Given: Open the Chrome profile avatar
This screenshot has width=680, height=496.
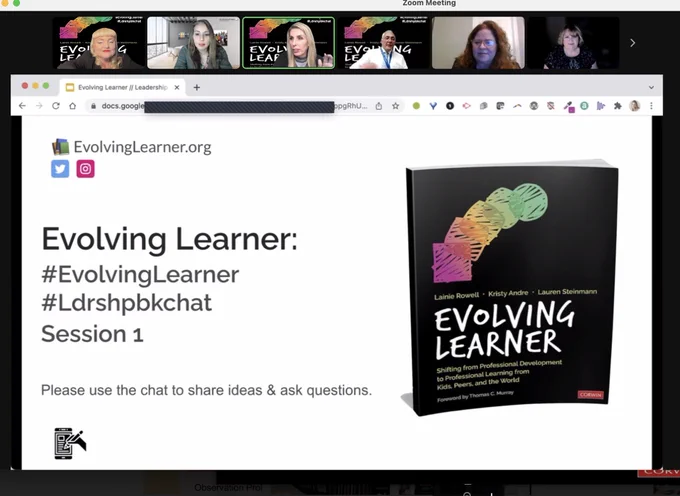Looking at the screenshot, I should 635,105.
